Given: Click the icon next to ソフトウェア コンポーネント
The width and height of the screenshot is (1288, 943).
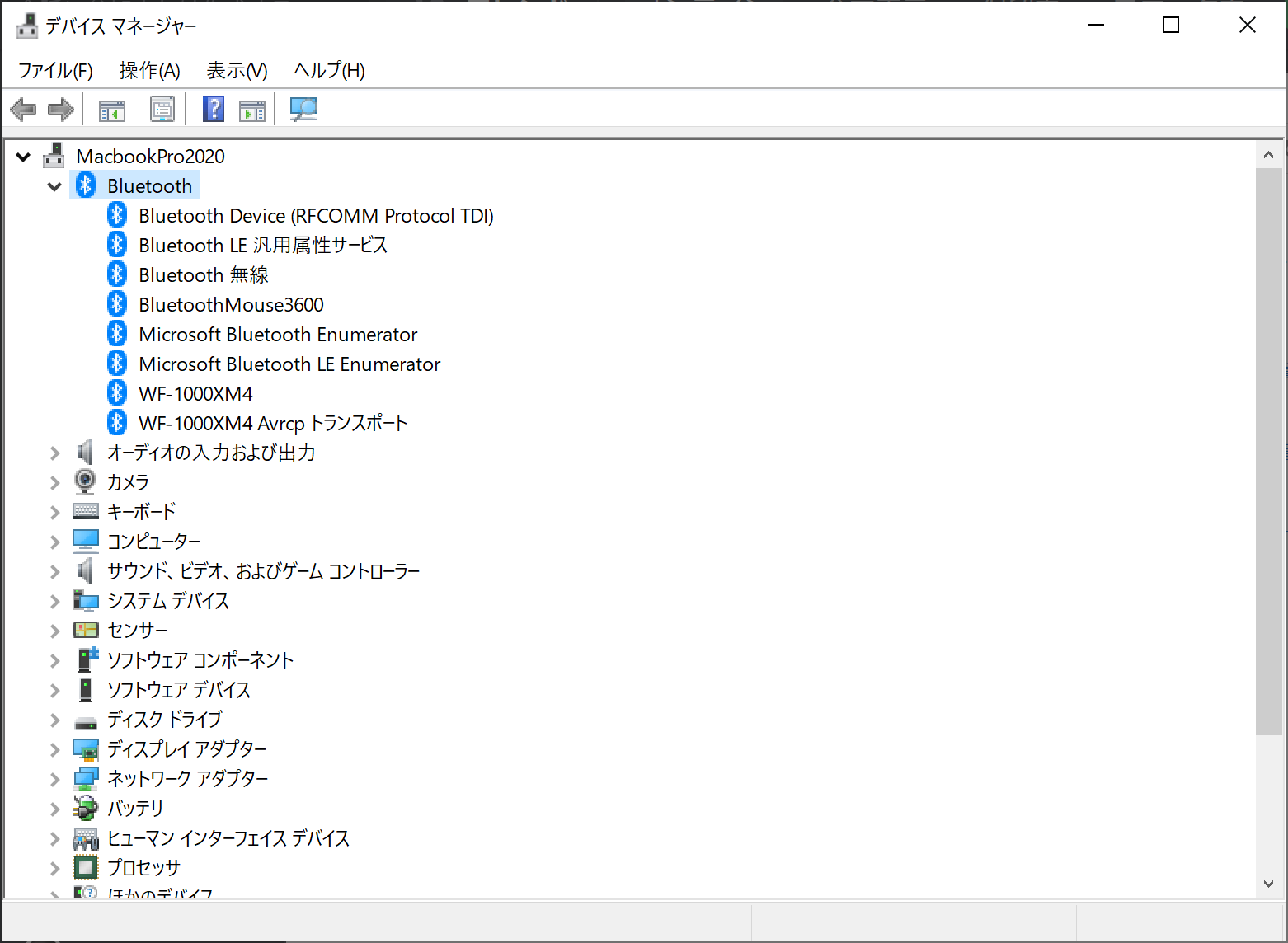Looking at the screenshot, I should pyautogui.click(x=87, y=659).
